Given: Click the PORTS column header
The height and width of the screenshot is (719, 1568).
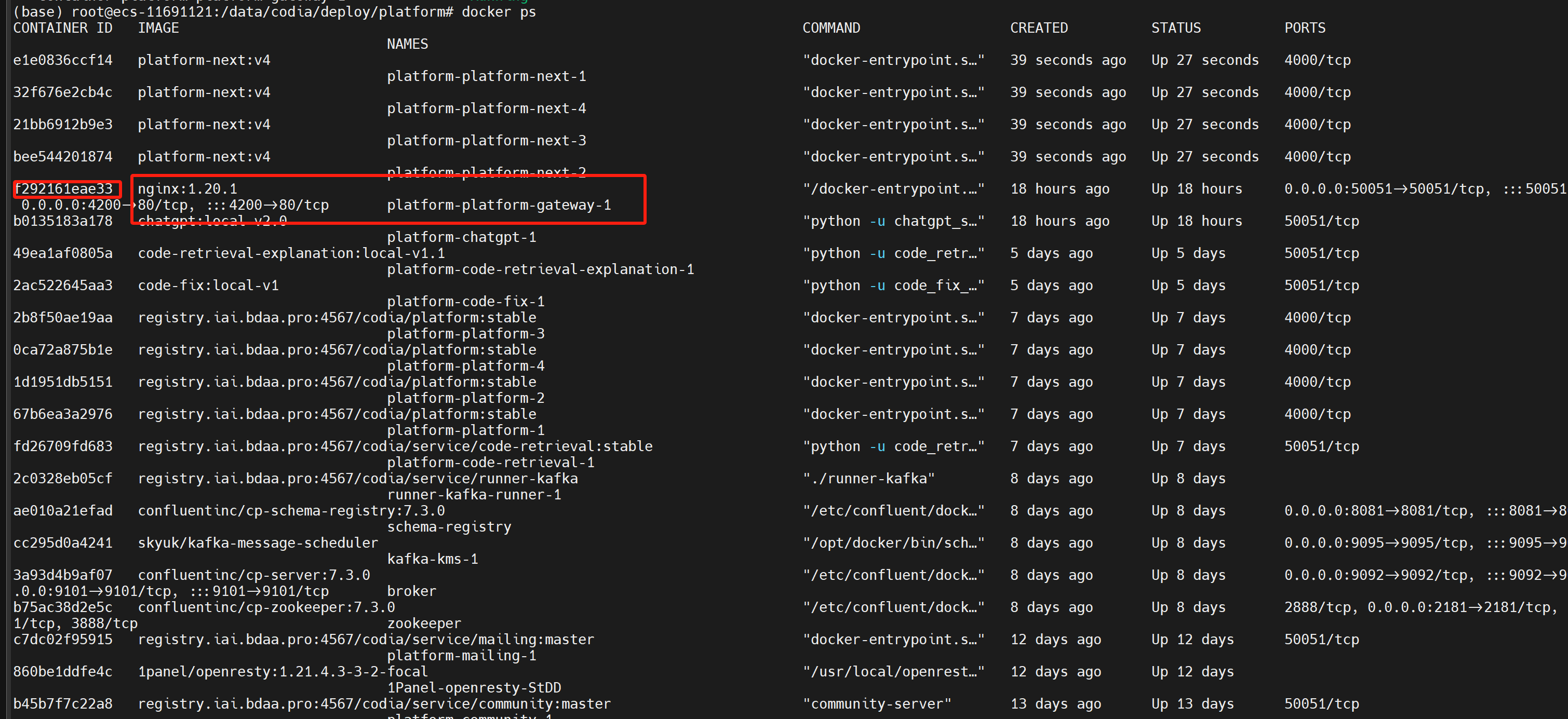Looking at the screenshot, I should [x=1305, y=28].
